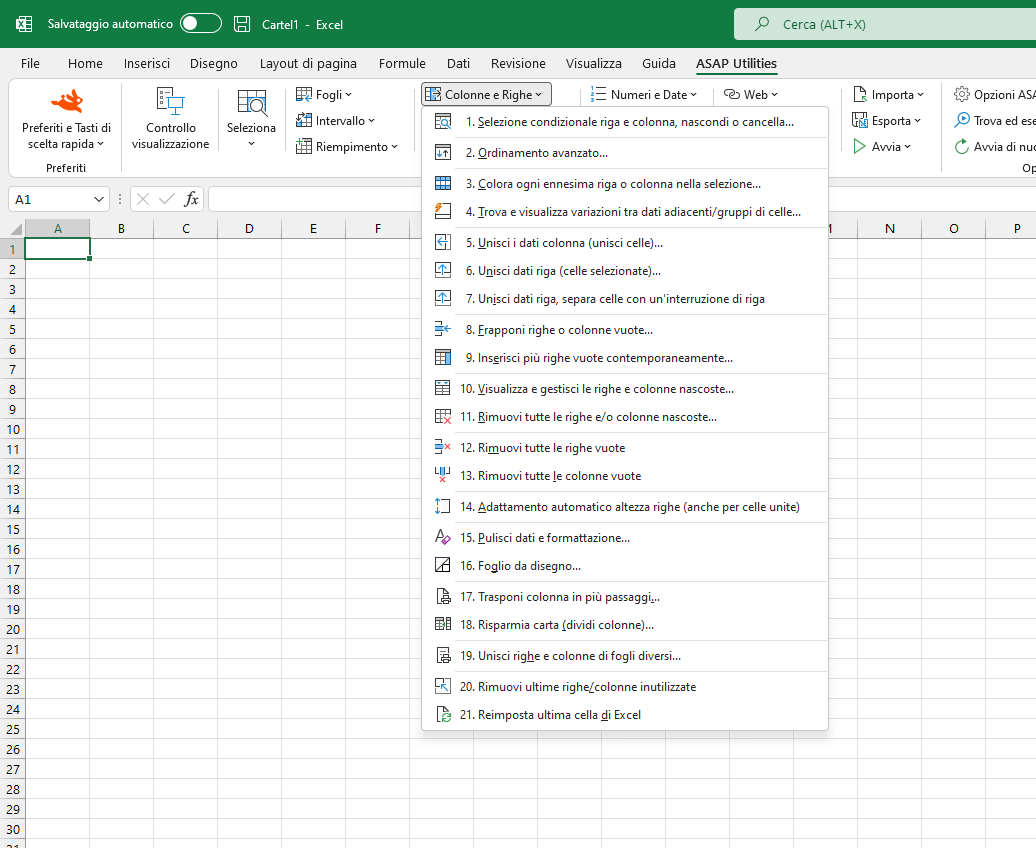1036x848 pixels.
Task: Switch to the Formule ribbon tab
Action: coord(402,63)
